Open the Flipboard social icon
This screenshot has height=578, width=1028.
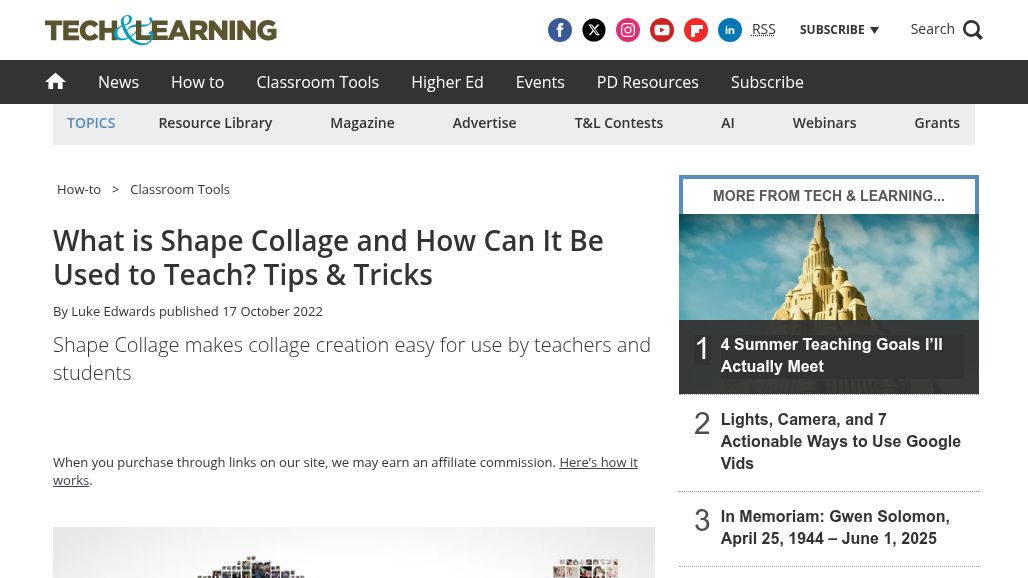pos(696,30)
